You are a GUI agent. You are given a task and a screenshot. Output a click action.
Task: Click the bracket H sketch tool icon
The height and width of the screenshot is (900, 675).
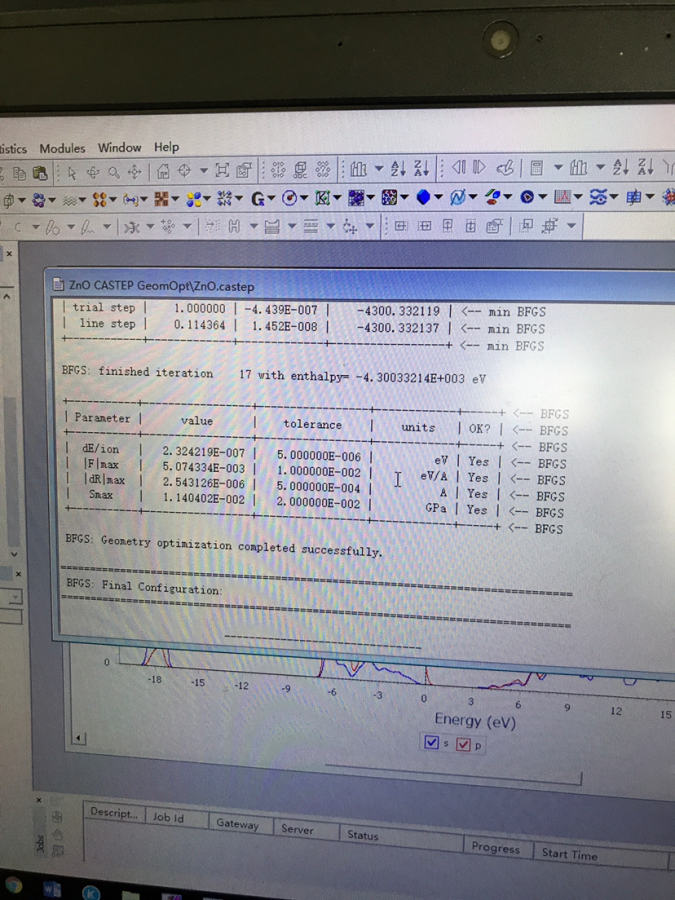click(x=234, y=227)
